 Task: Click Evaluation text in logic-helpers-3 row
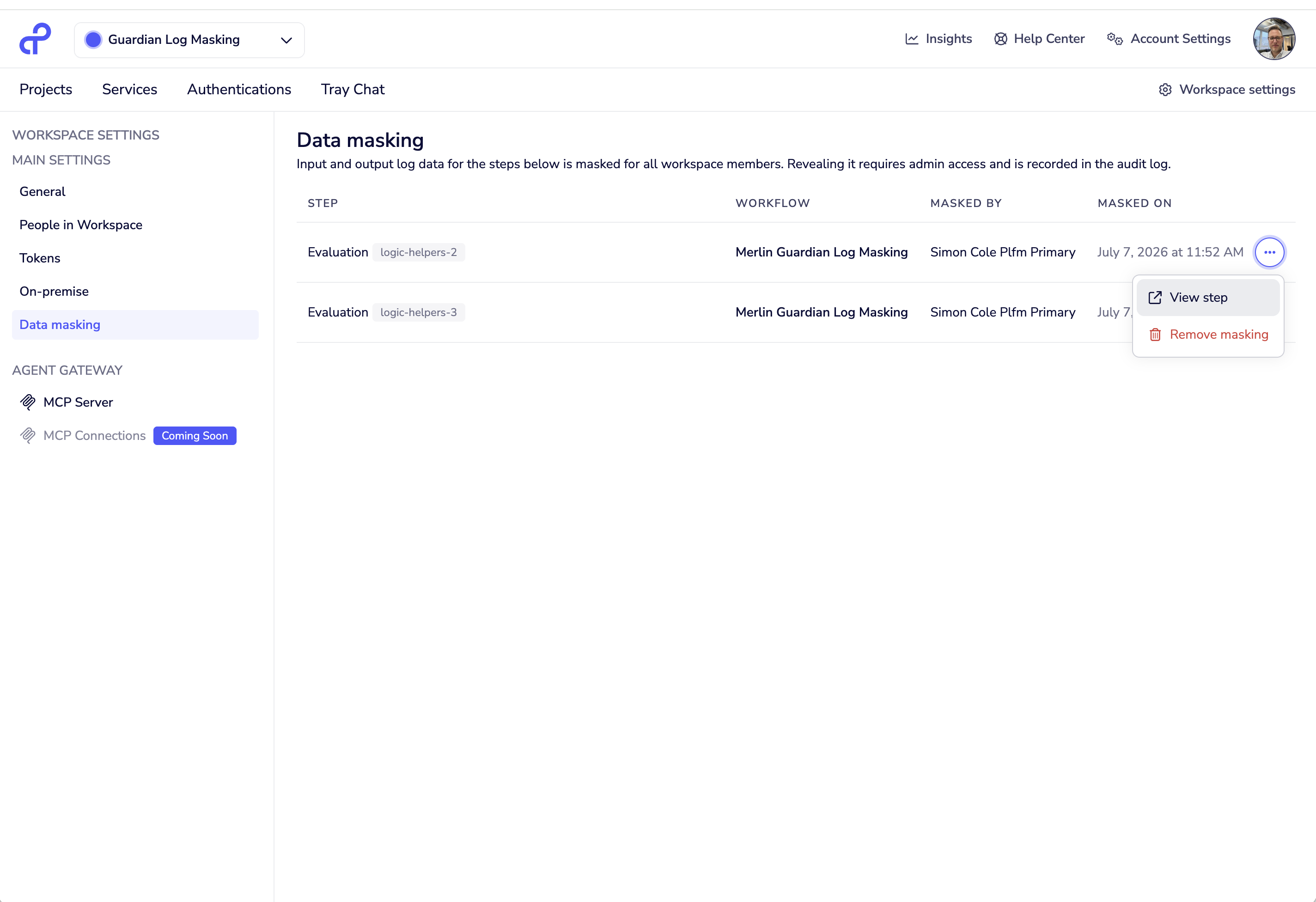coord(337,312)
